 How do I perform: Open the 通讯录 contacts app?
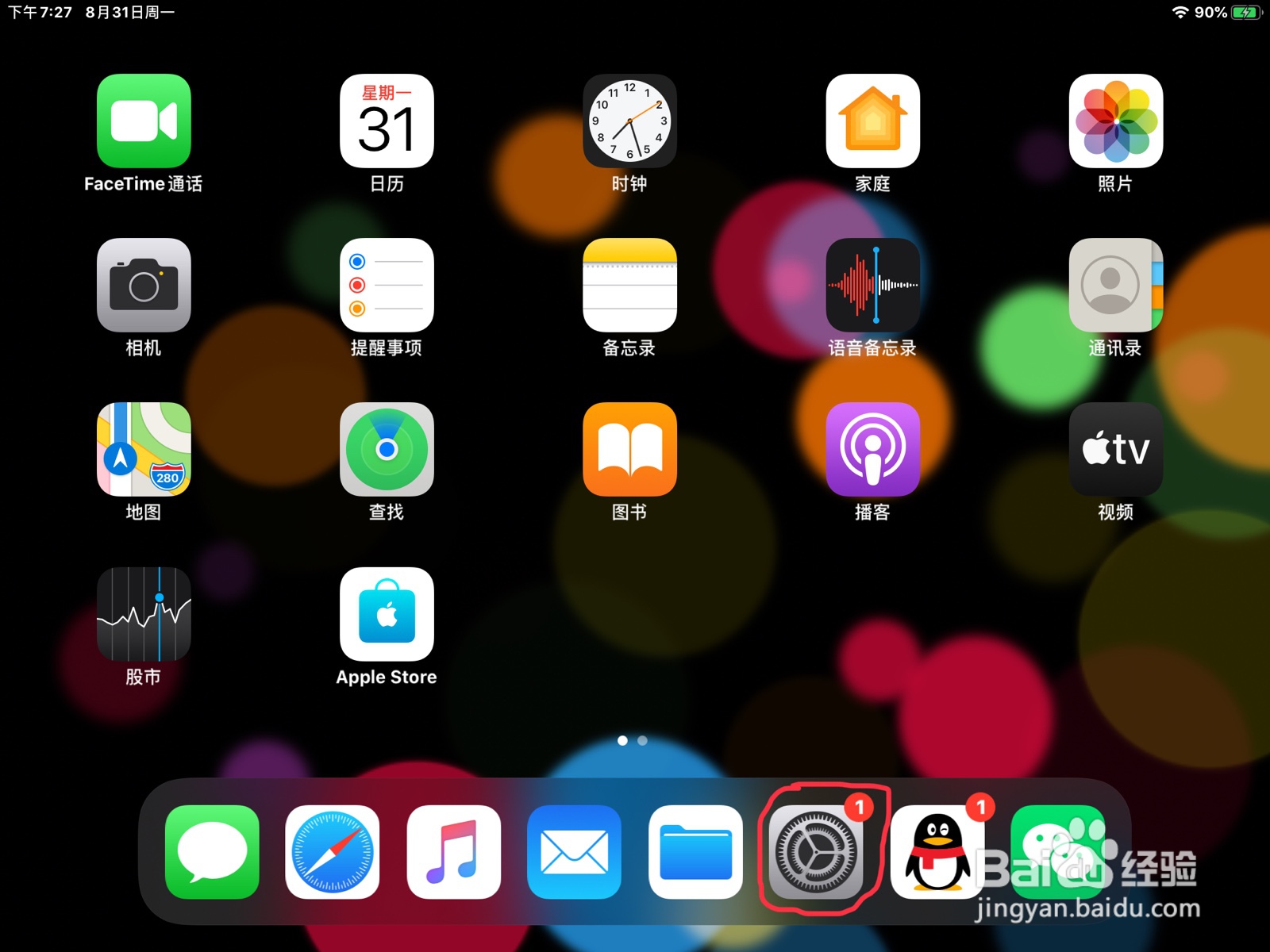click(1115, 285)
